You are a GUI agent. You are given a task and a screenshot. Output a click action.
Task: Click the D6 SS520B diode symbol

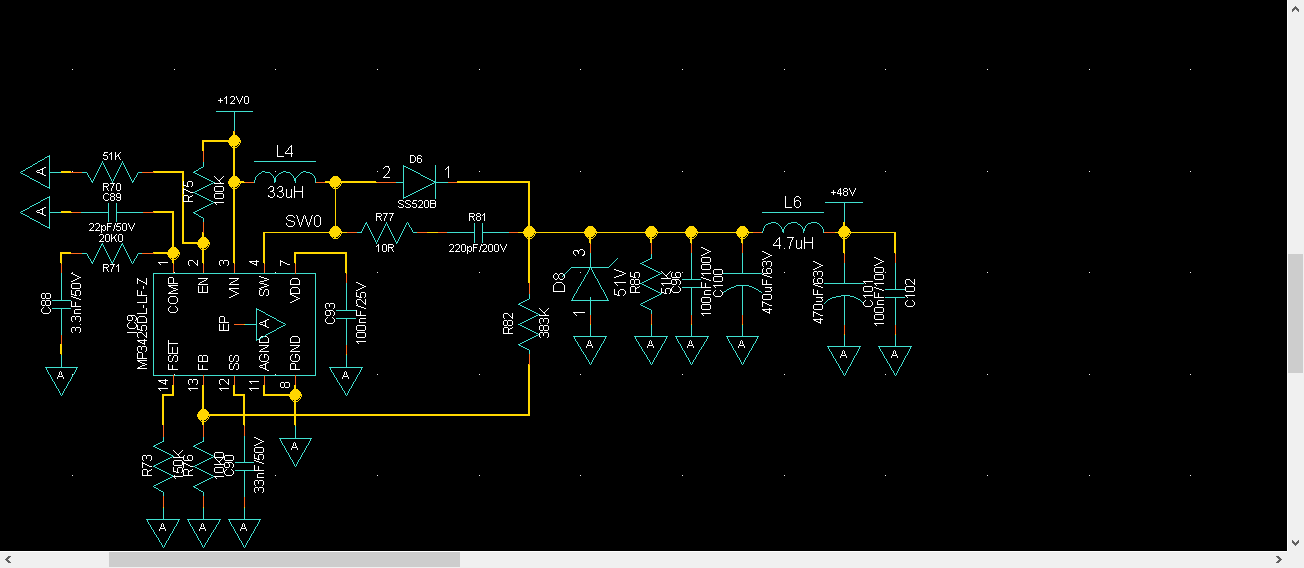pyautogui.click(x=419, y=182)
